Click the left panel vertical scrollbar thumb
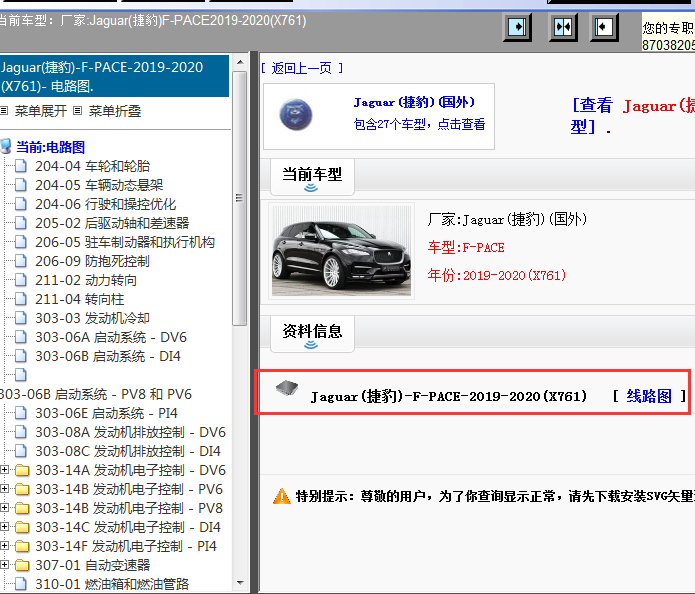695x594 pixels. [x=240, y=198]
